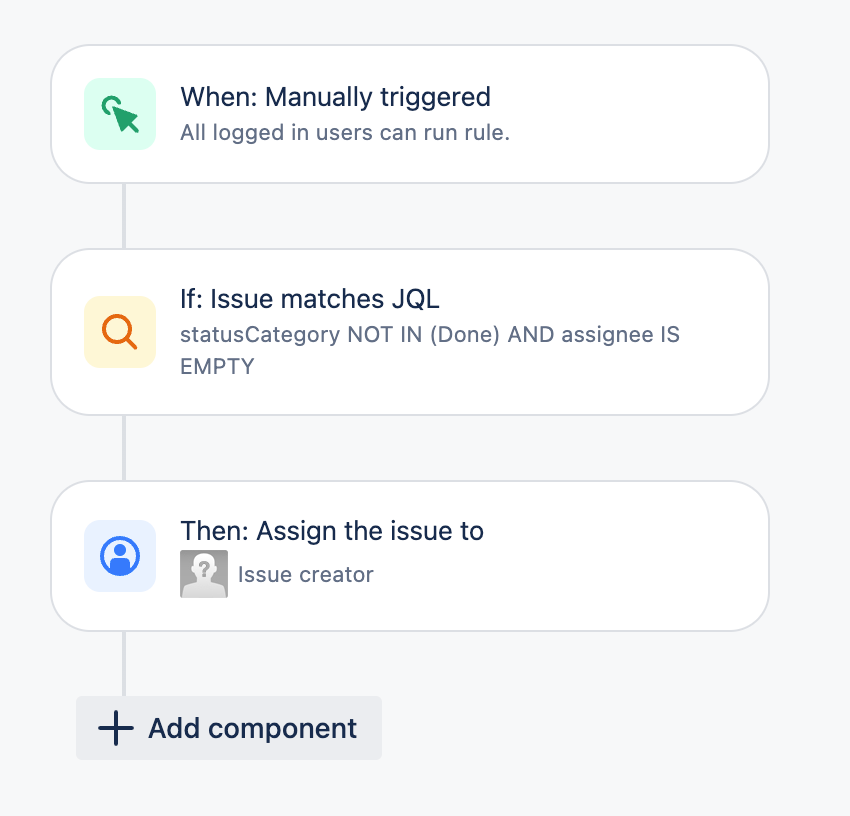Open the 'When: Manually triggered' heading
Screen dimensions: 850x816
(335, 98)
